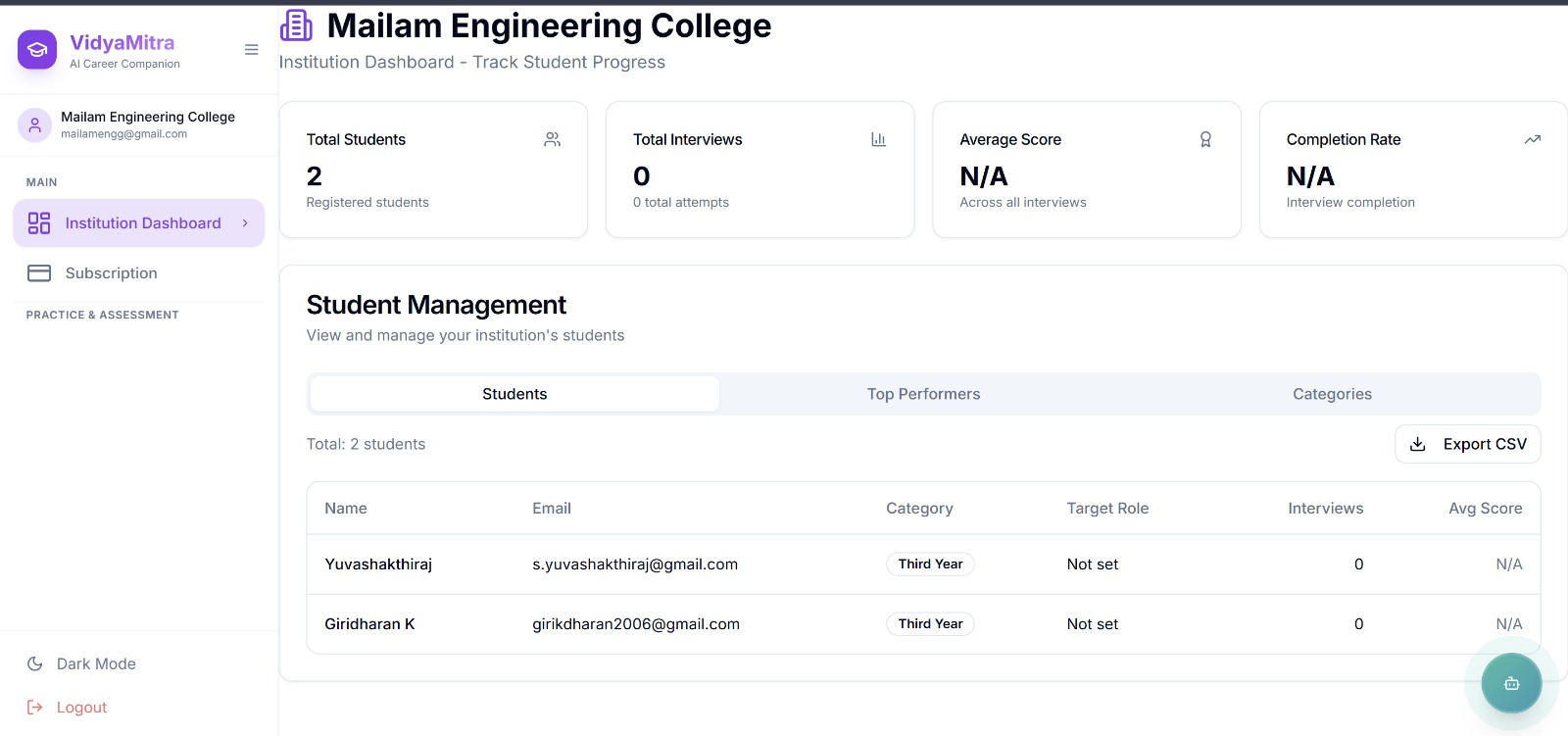This screenshot has width=1568, height=736.
Task: Click the Yuvashakthiraj student row
Action: 378,564
